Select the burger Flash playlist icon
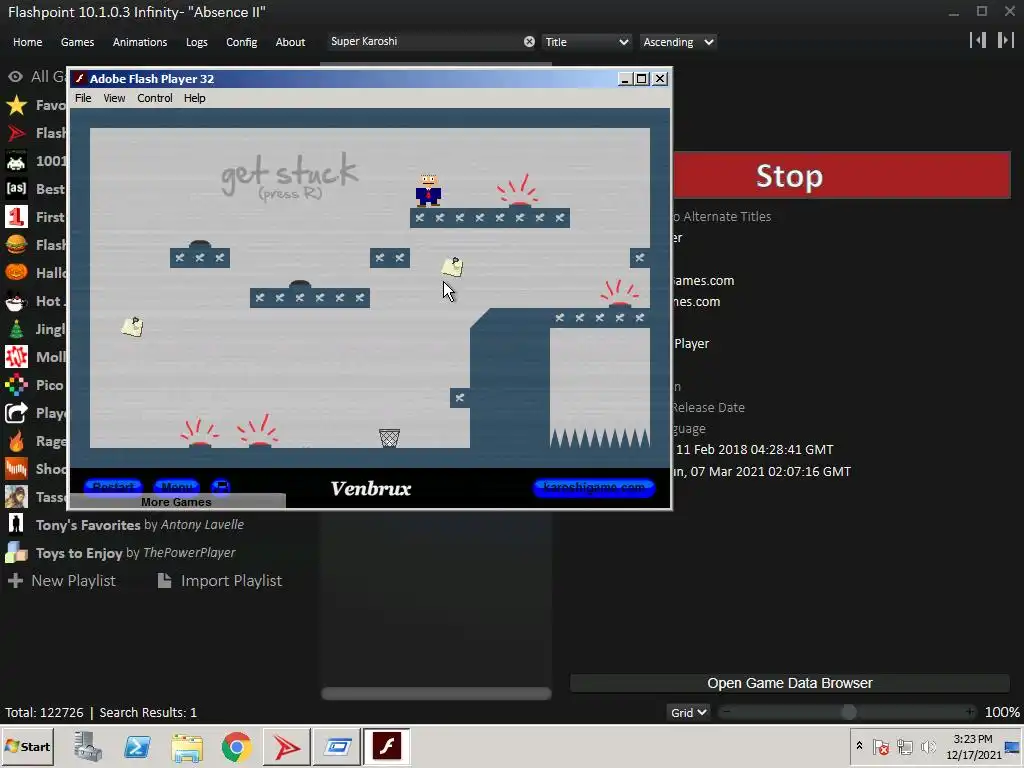Viewport: 1024px width, 768px height. (x=16, y=245)
